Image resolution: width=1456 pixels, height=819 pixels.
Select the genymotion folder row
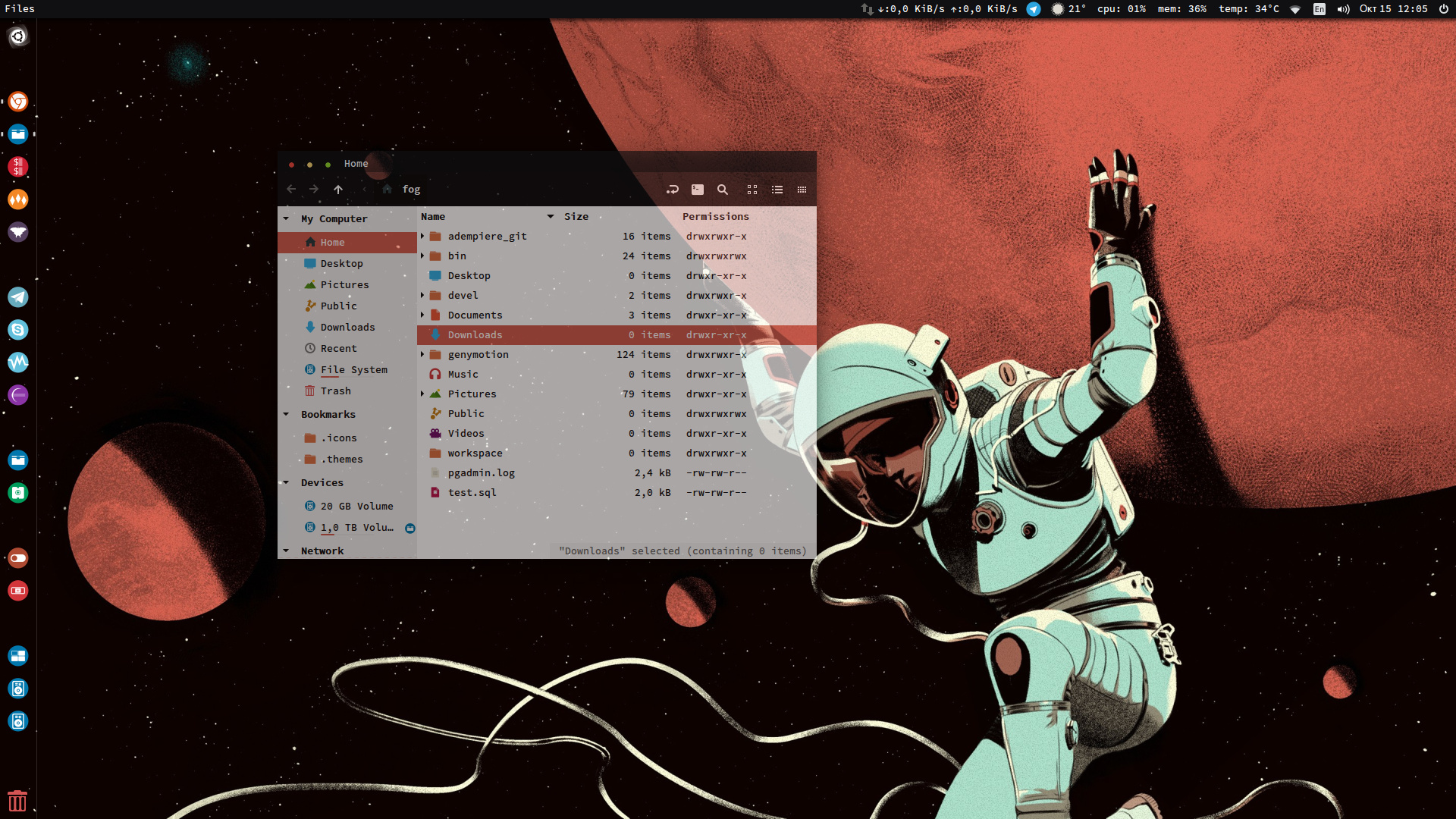coord(478,355)
